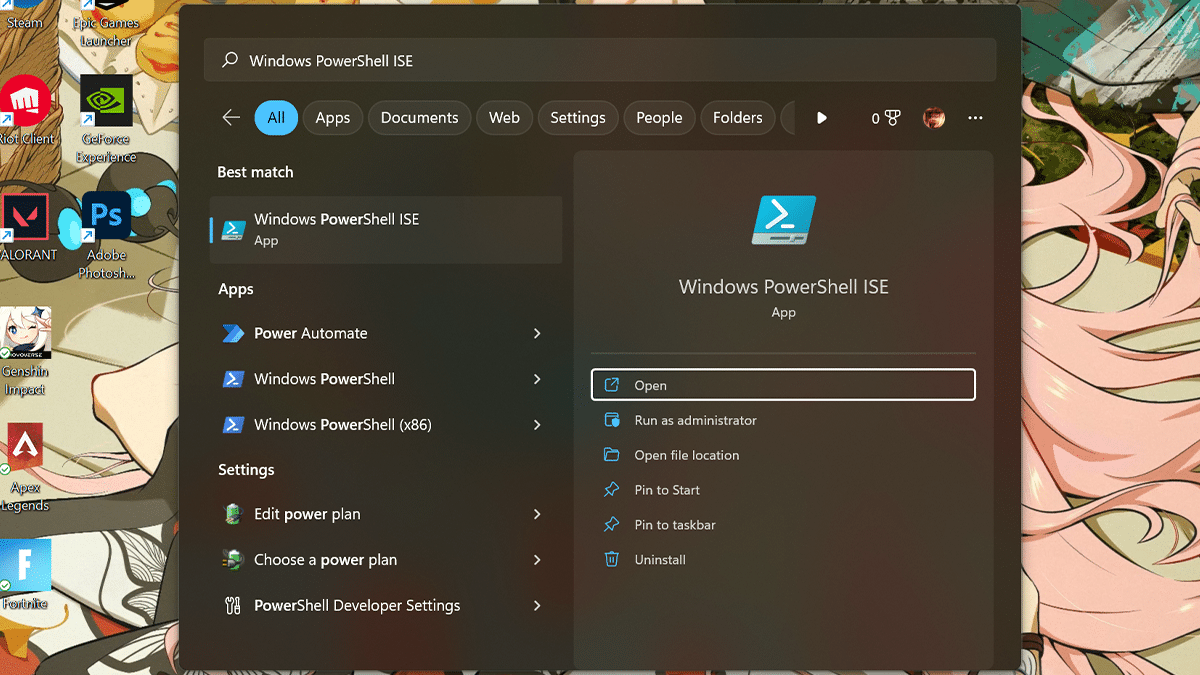Click the large PowerShell ISE app icon

(783, 220)
